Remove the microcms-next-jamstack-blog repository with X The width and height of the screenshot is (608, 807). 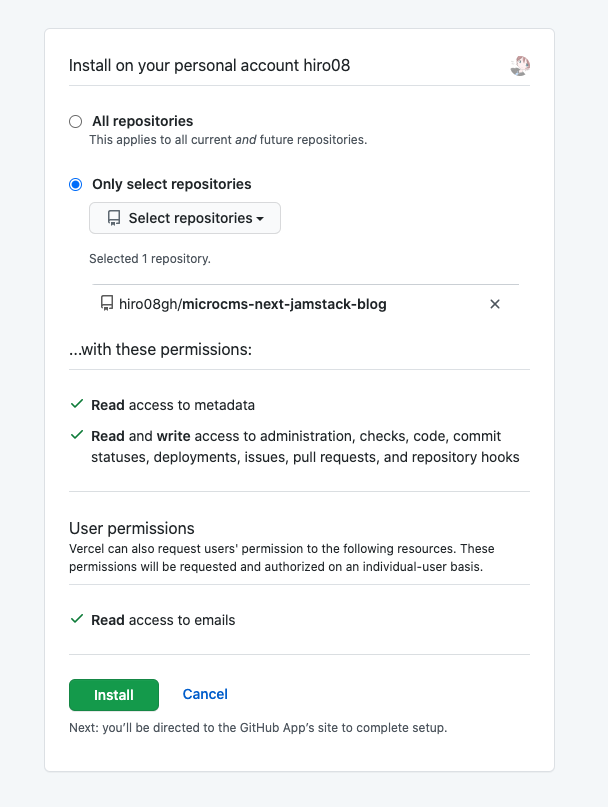point(494,304)
